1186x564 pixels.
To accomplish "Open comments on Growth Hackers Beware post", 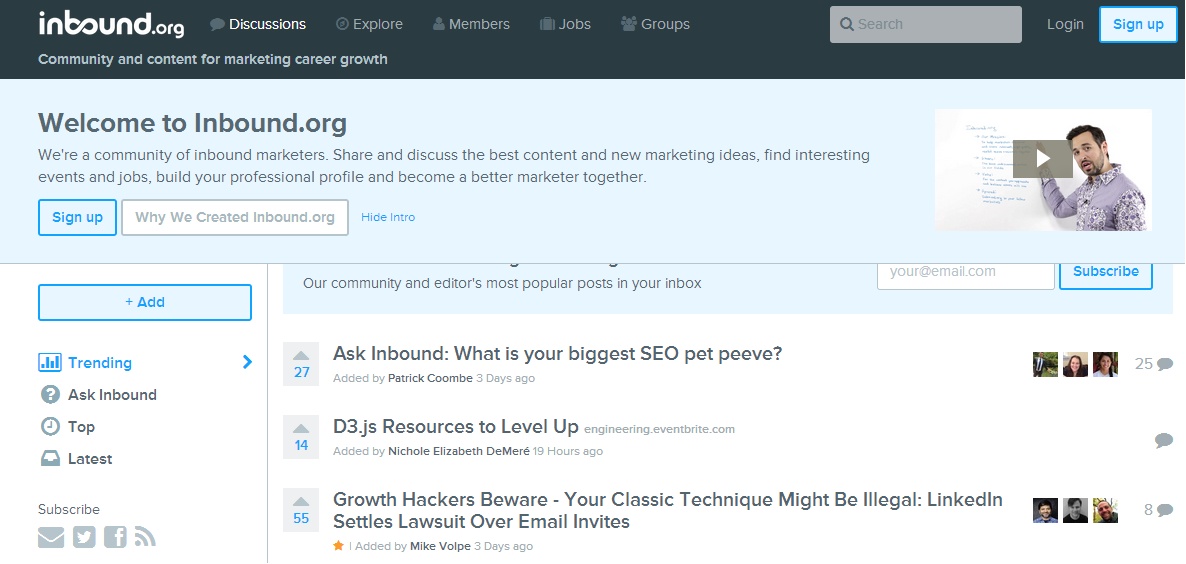I will 1158,510.
